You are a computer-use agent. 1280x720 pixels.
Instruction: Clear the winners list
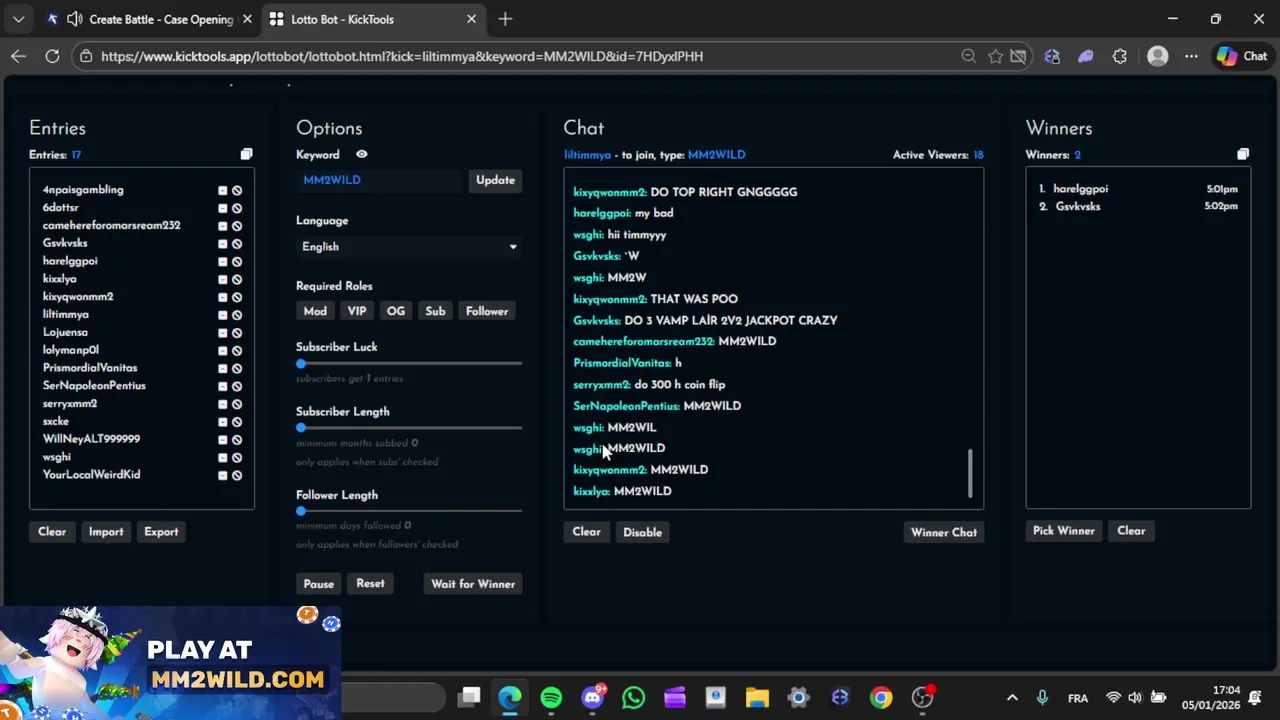click(x=1131, y=531)
